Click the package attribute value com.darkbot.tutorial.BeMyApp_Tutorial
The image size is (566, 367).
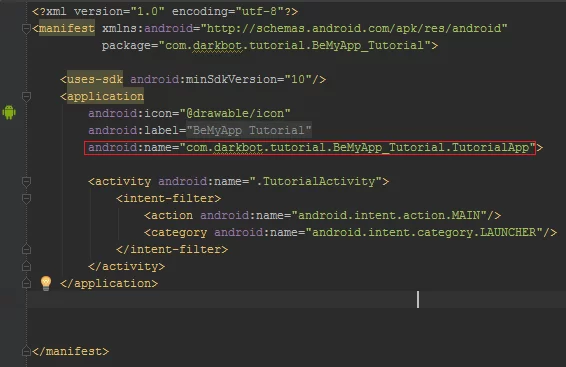[295, 45]
